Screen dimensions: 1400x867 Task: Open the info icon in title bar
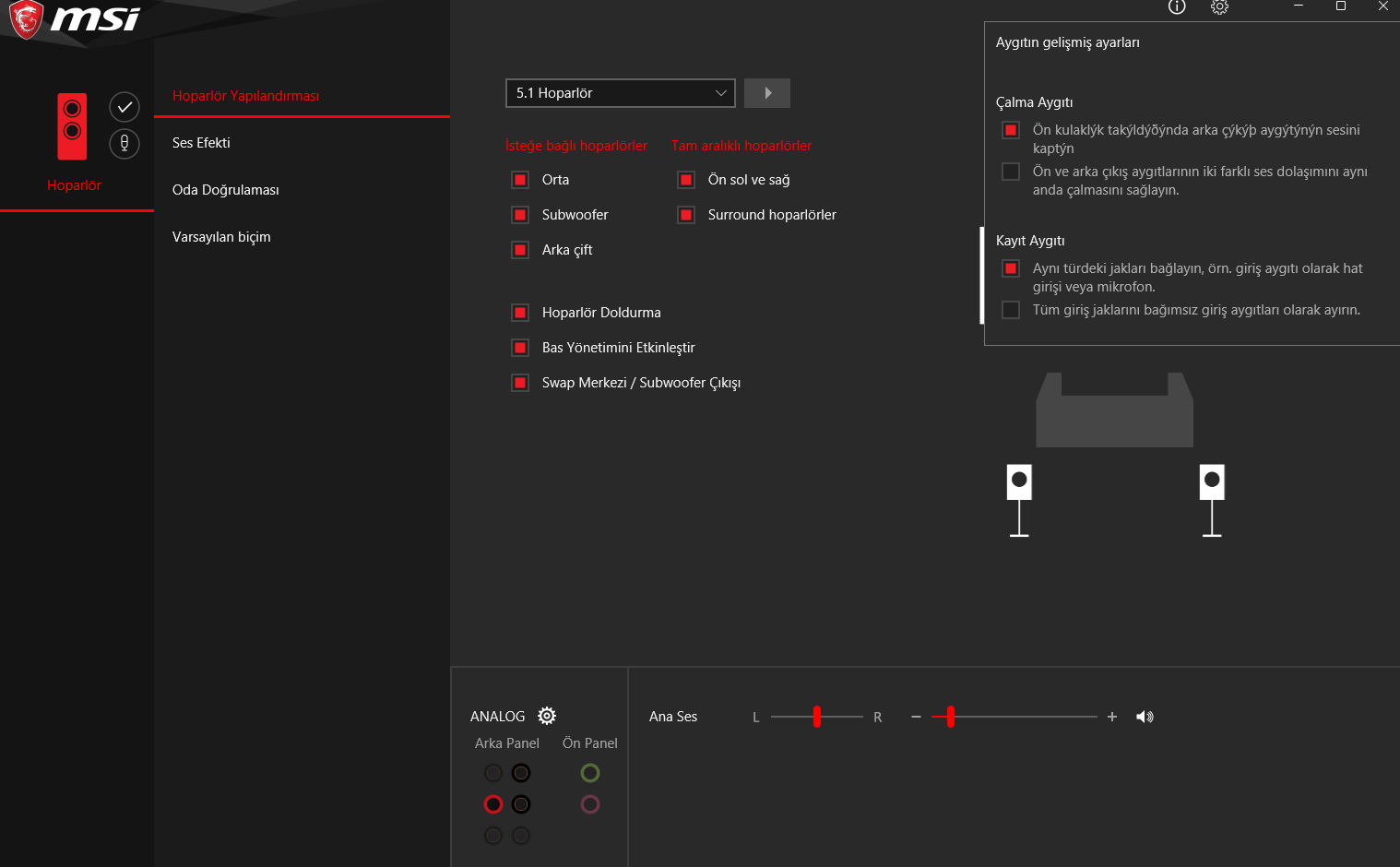(x=1177, y=6)
